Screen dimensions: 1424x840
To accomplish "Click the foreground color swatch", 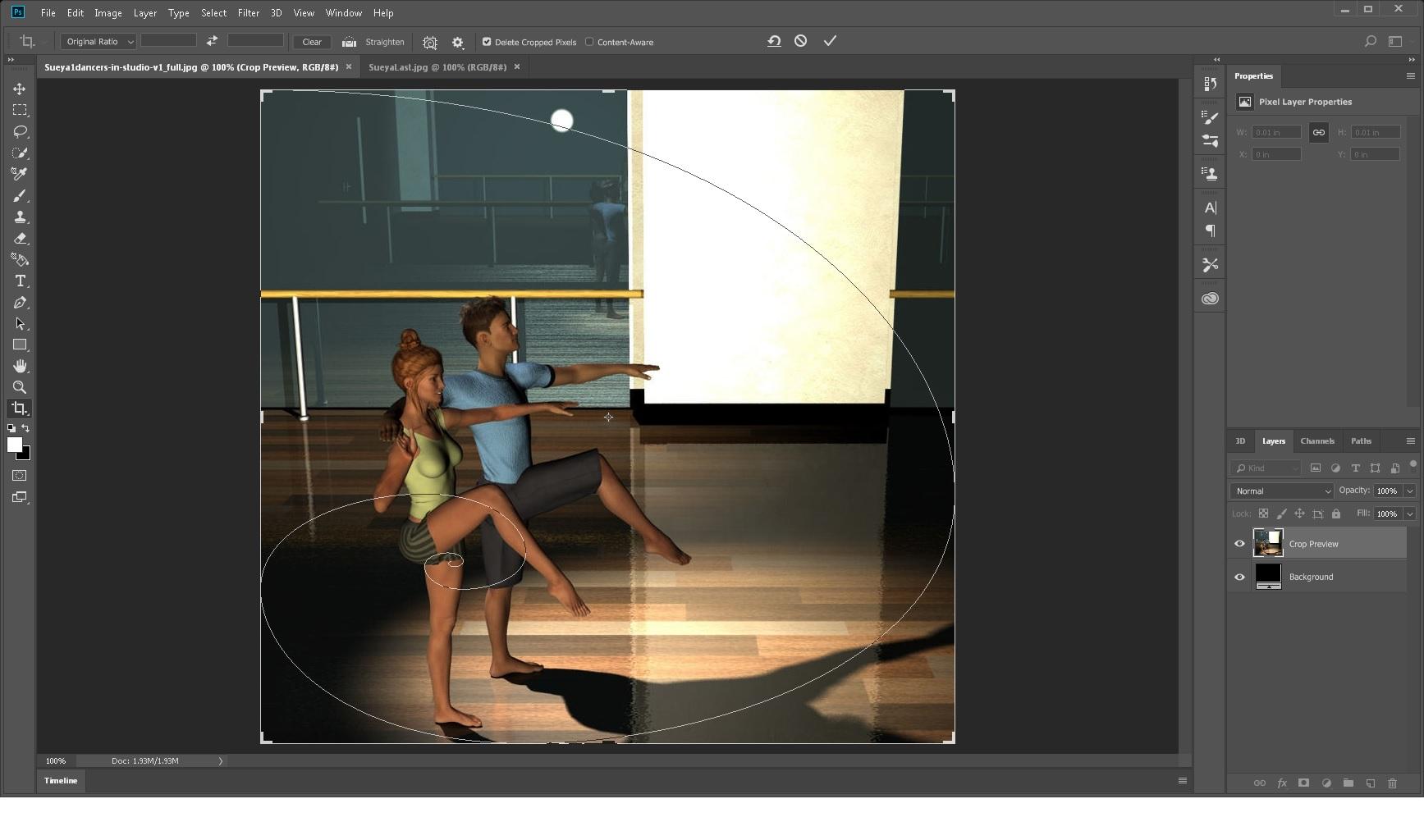I will 14,445.
